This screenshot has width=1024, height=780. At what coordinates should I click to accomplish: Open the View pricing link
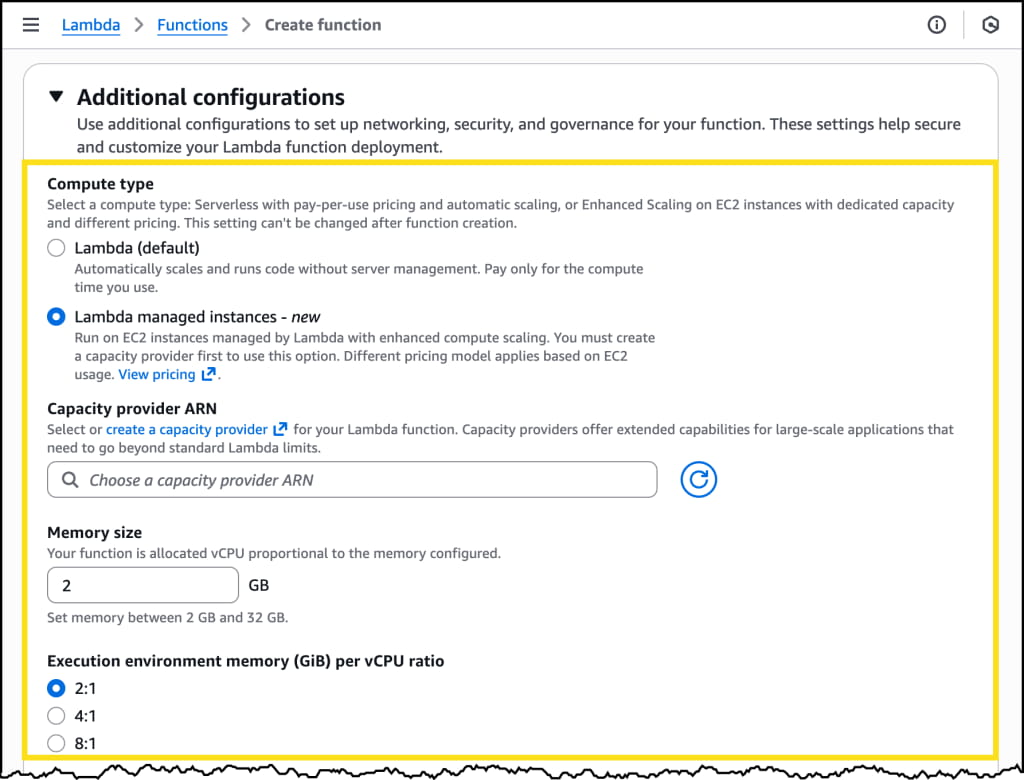tap(156, 374)
